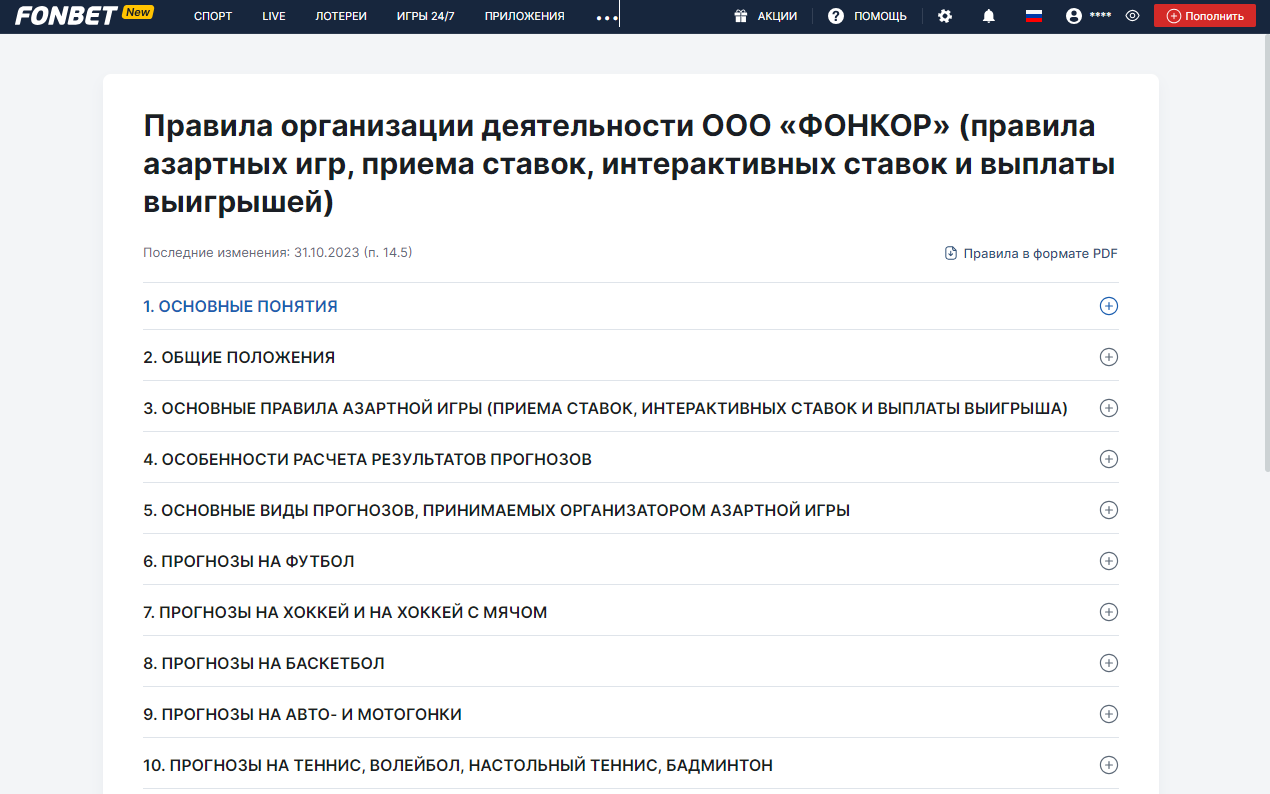The width and height of the screenshot is (1270, 794).
Task: Click the Последние изменения: 31.10.2023 text
Action: (277, 252)
